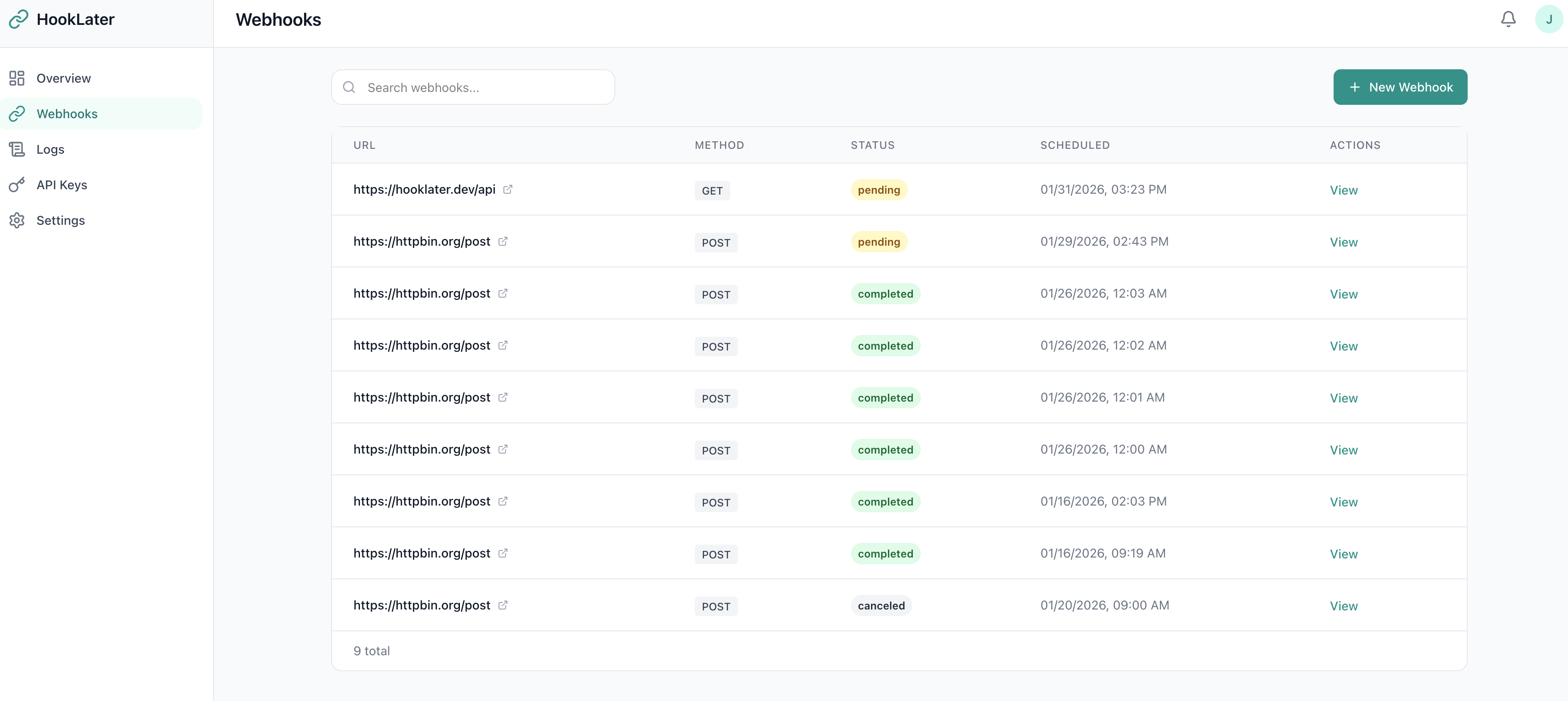Click the search magnifier icon

349,87
